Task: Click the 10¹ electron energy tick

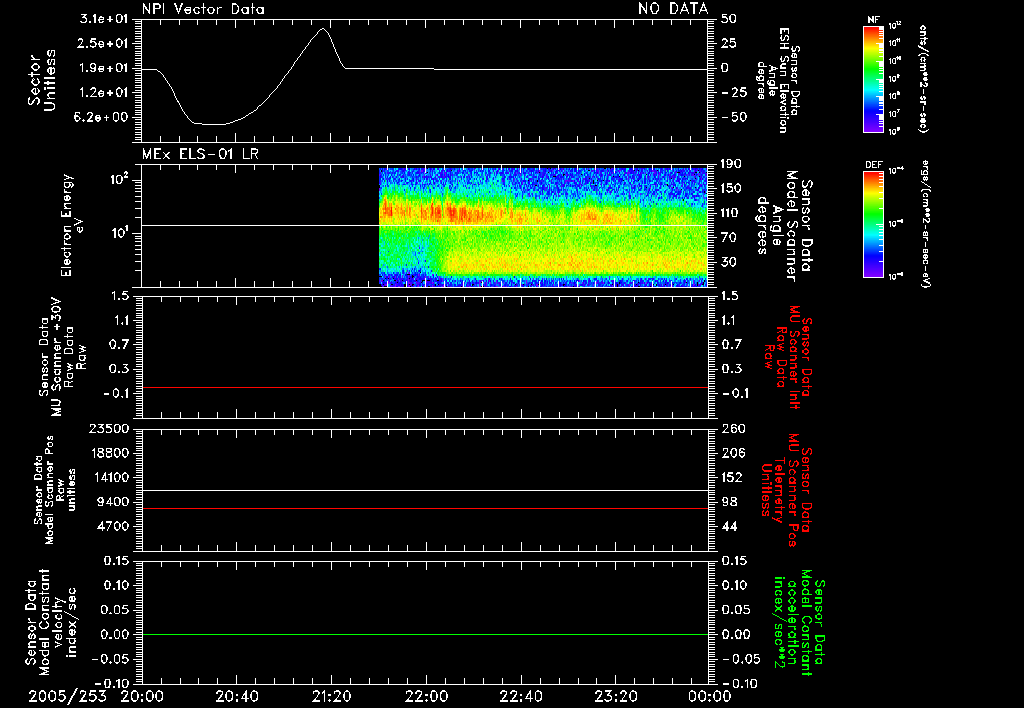Action: (x=119, y=233)
